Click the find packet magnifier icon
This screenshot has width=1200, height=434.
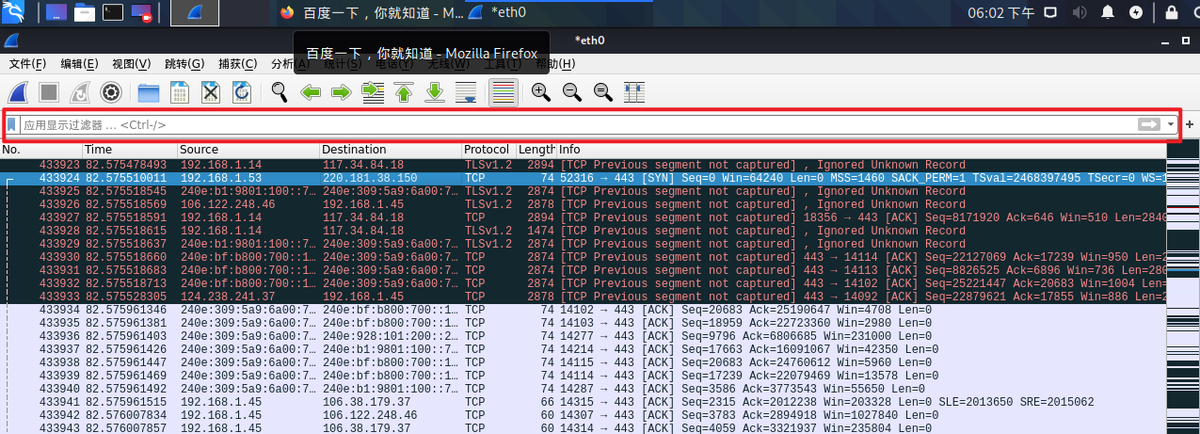coord(280,92)
